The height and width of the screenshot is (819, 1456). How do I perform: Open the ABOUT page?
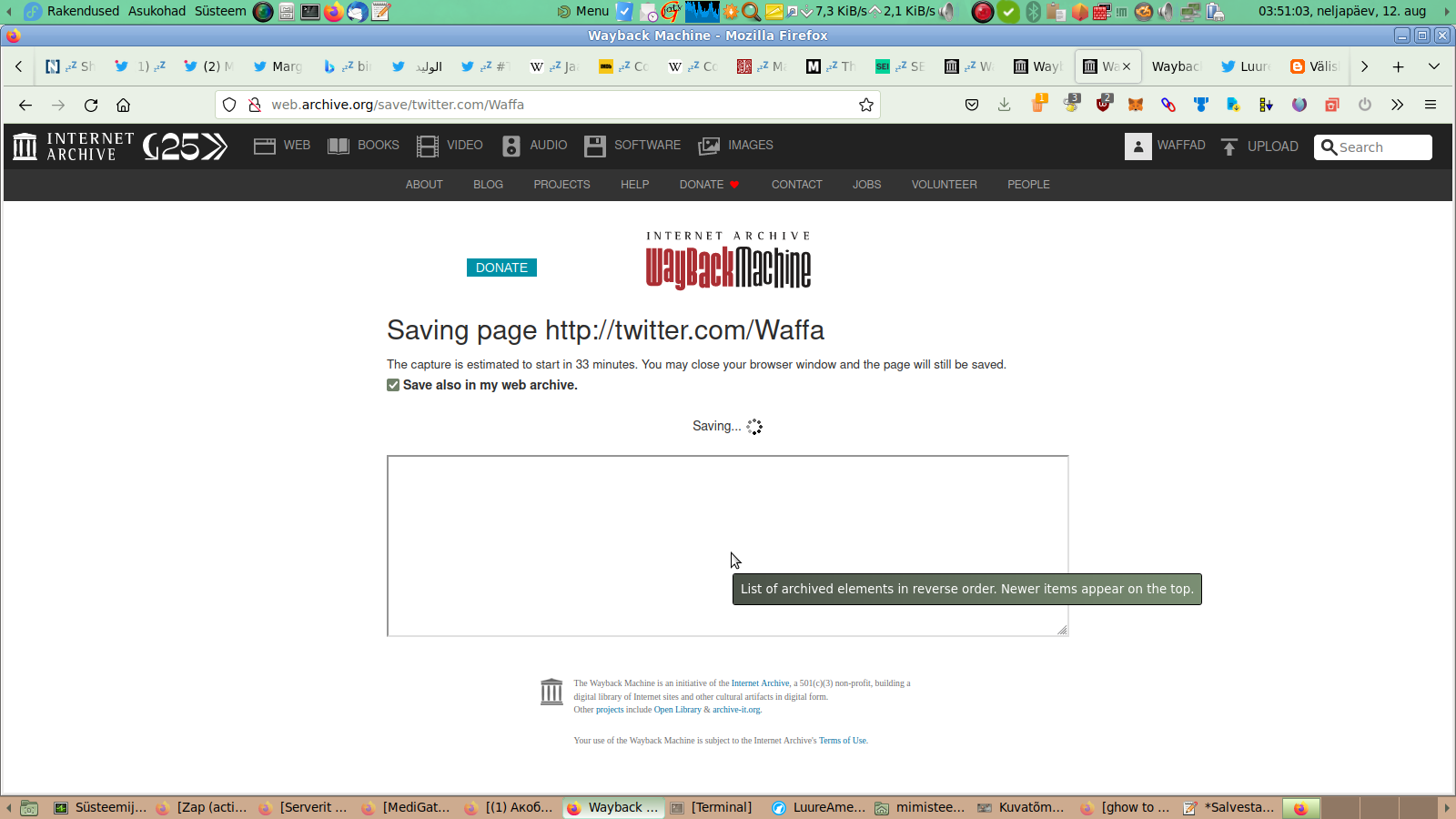pos(424,185)
